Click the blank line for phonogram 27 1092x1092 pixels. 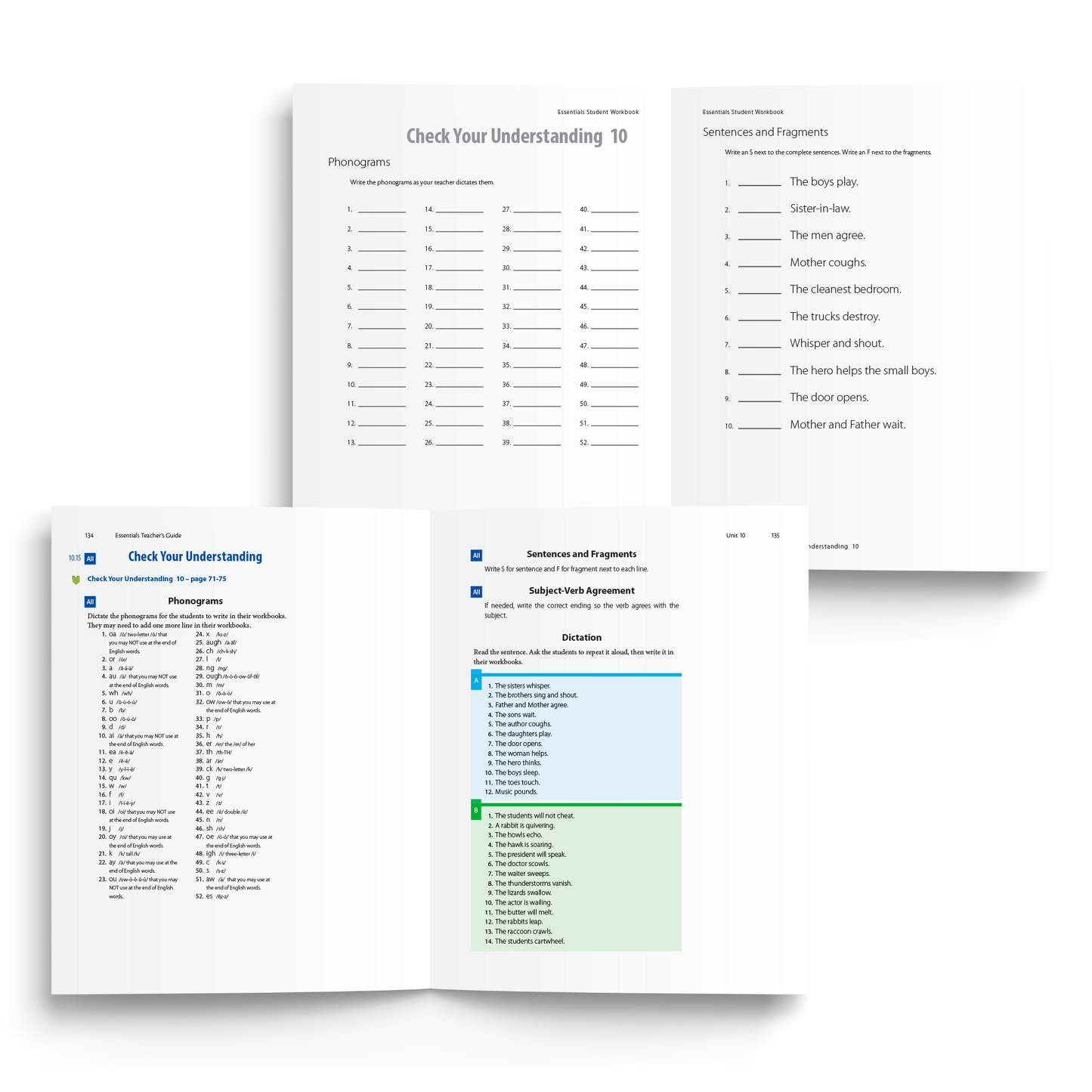pos(537,211)
